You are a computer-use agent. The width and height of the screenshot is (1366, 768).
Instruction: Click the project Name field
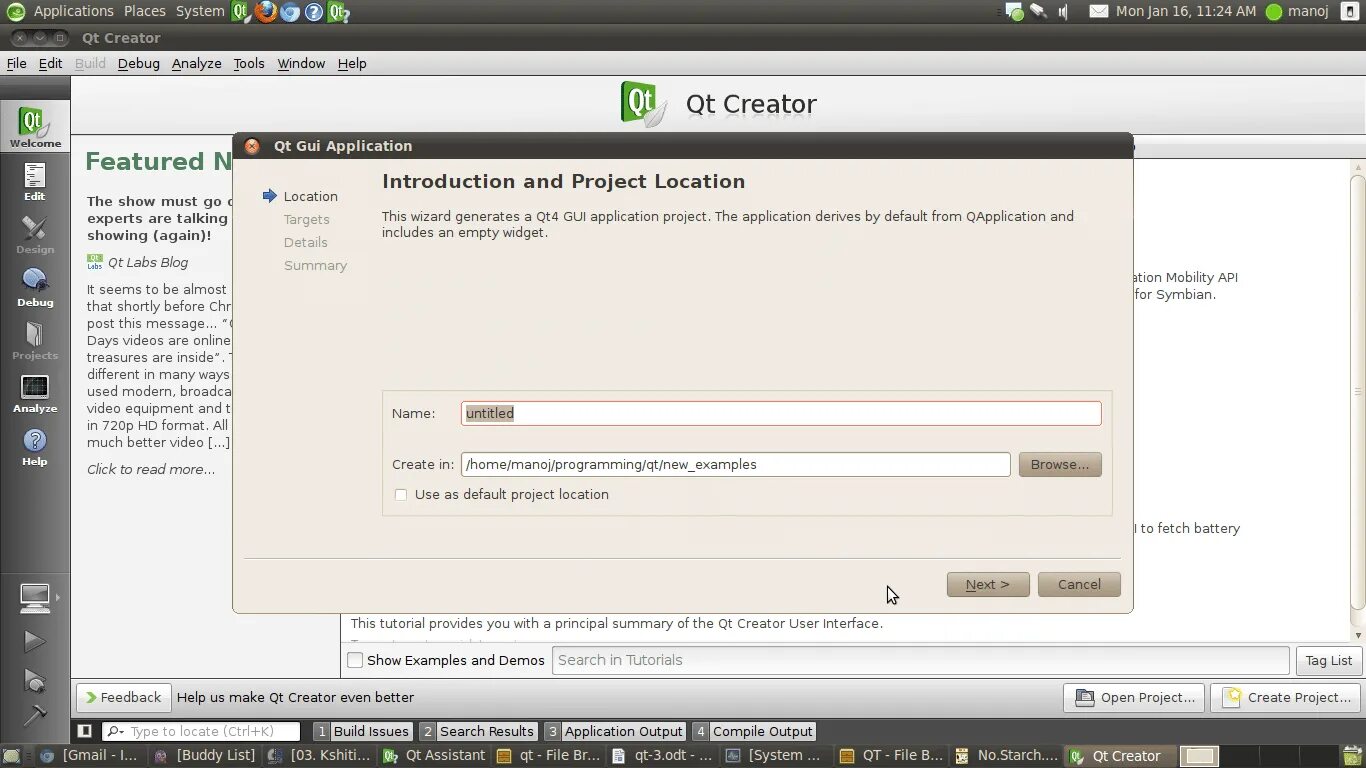[x=781, y=413]
